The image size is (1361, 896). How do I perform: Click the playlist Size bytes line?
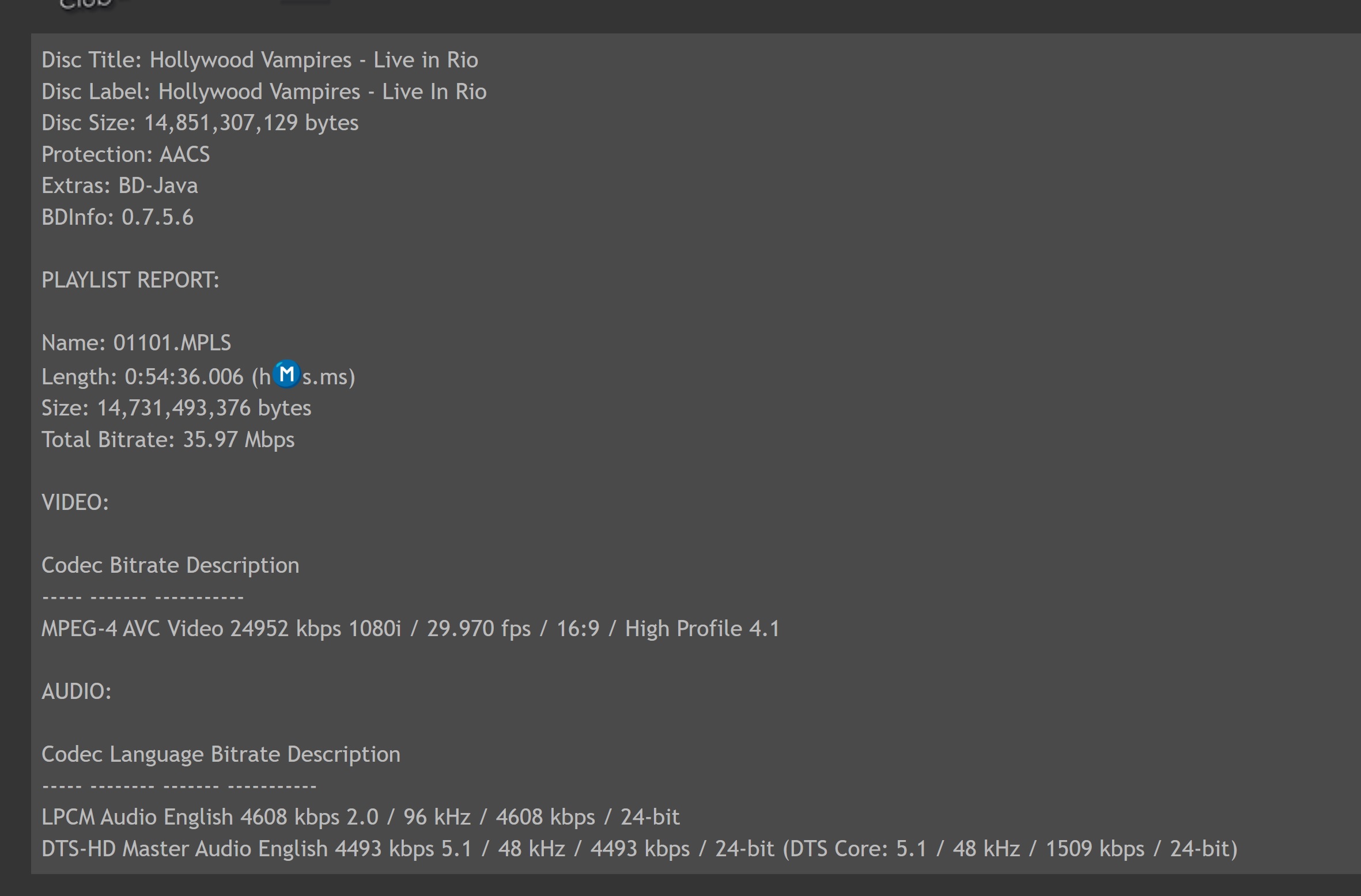point(176,408)
